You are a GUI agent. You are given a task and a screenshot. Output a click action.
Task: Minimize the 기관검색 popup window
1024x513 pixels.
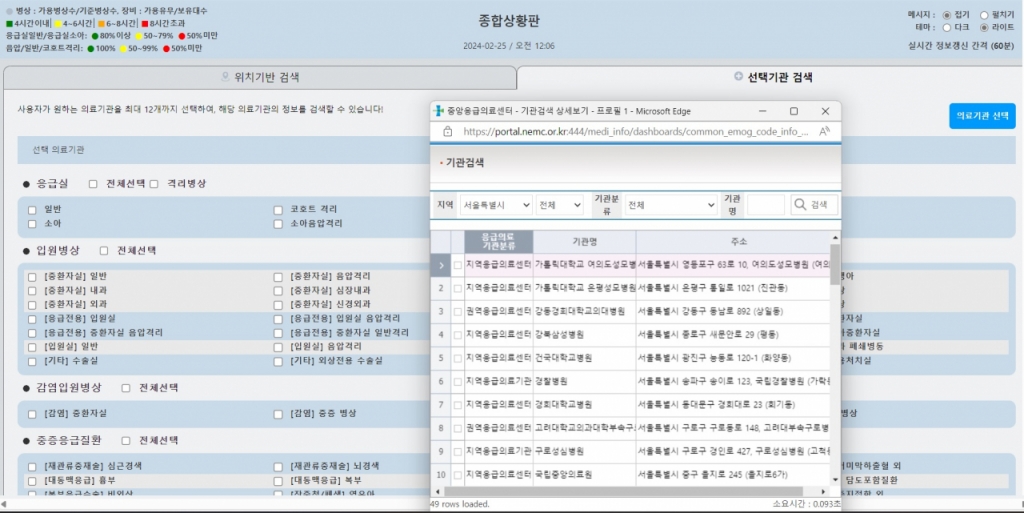click(x=762, y=111)
